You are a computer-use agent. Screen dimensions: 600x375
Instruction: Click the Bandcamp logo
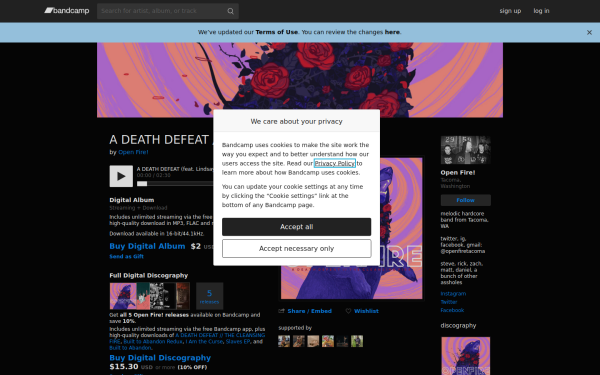(x=67, y=11)
